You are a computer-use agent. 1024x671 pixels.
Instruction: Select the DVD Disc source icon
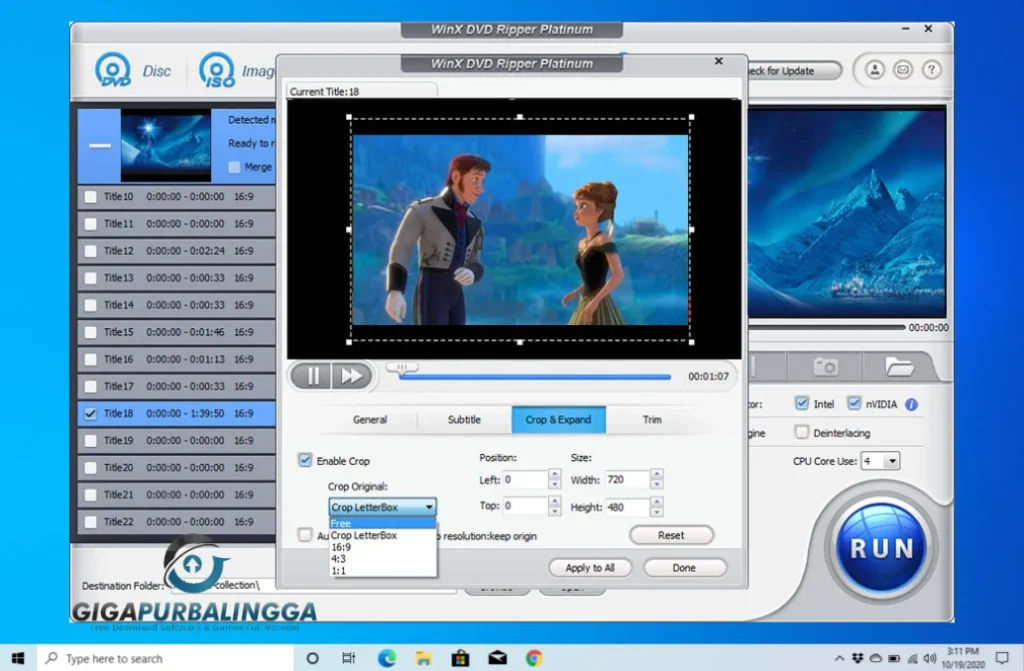pos(113,70)
